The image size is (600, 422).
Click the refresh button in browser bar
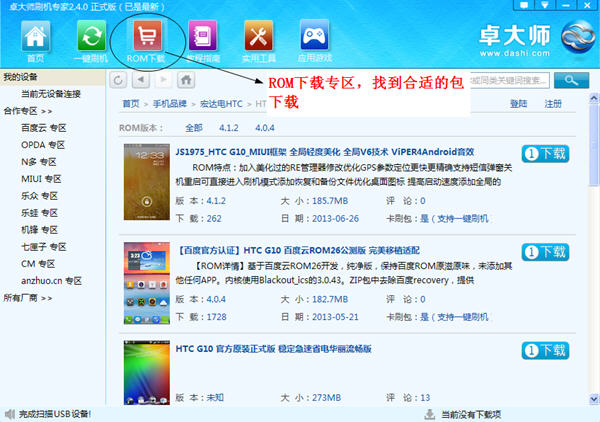click(x=118, y=80)
